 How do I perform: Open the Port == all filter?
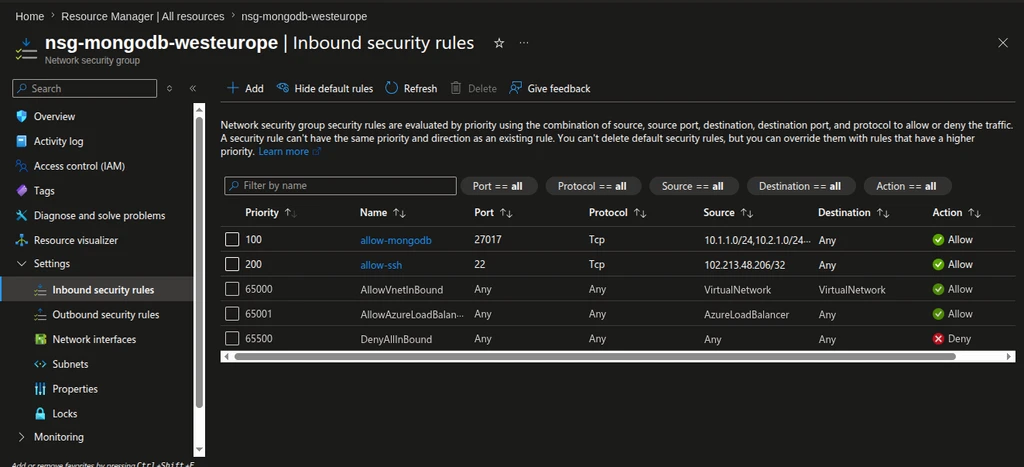[x=499, y=186]
